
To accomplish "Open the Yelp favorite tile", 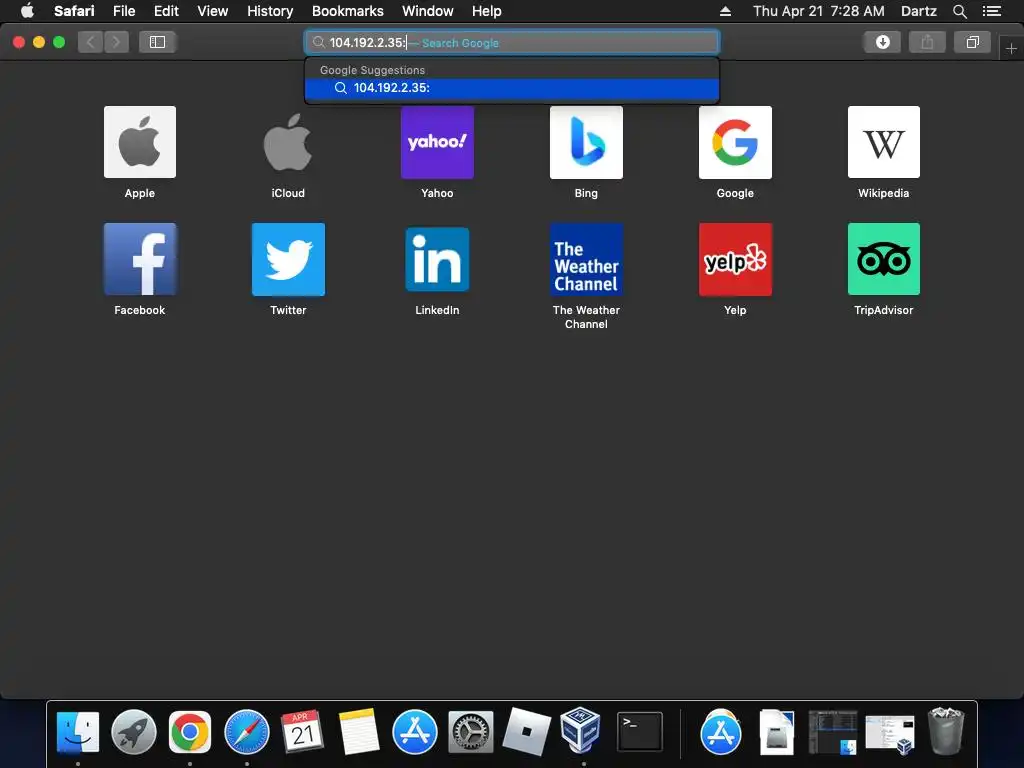I will (x=735, y=259).
